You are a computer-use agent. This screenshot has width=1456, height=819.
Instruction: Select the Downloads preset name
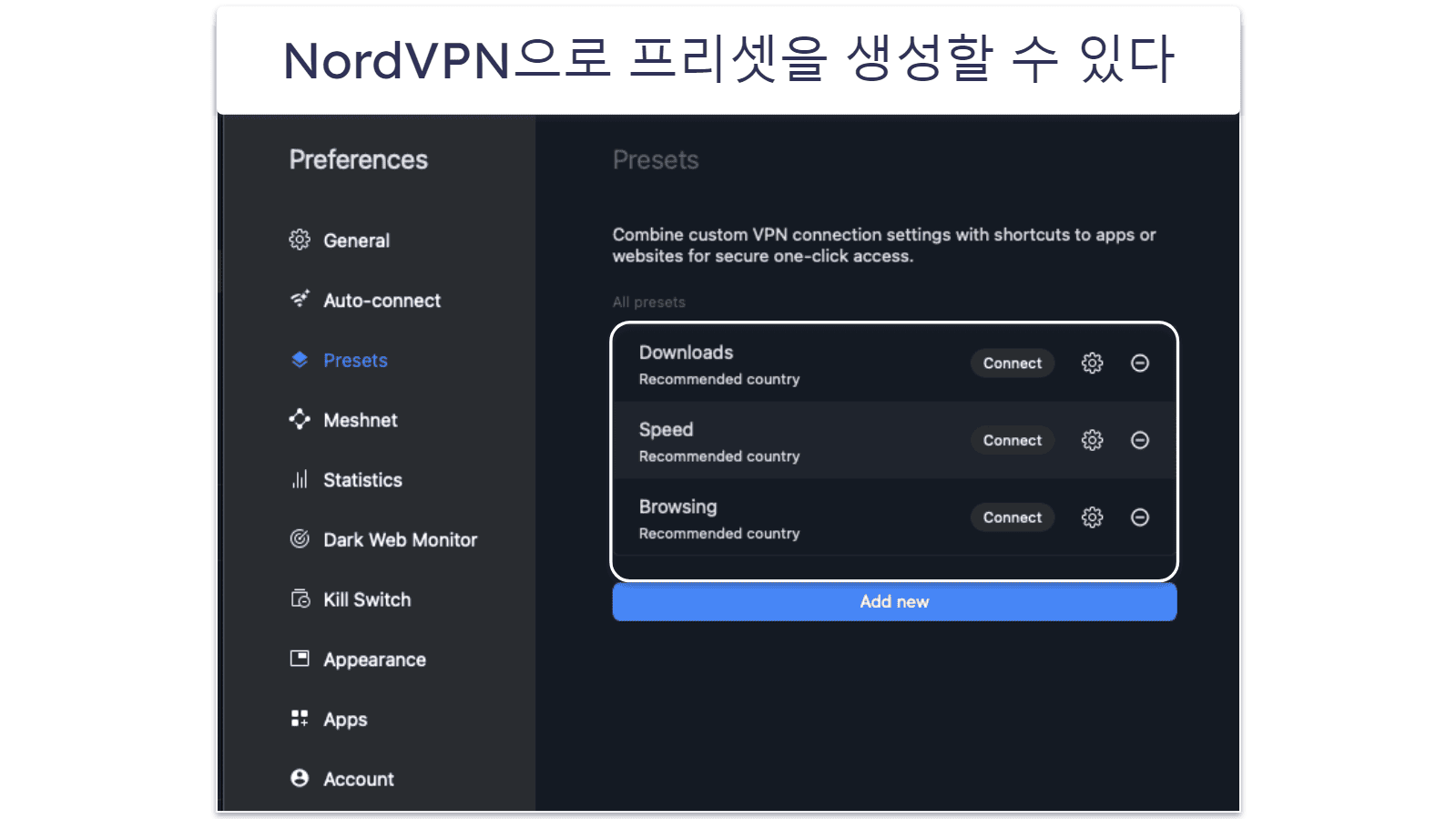tap(686, 353)
